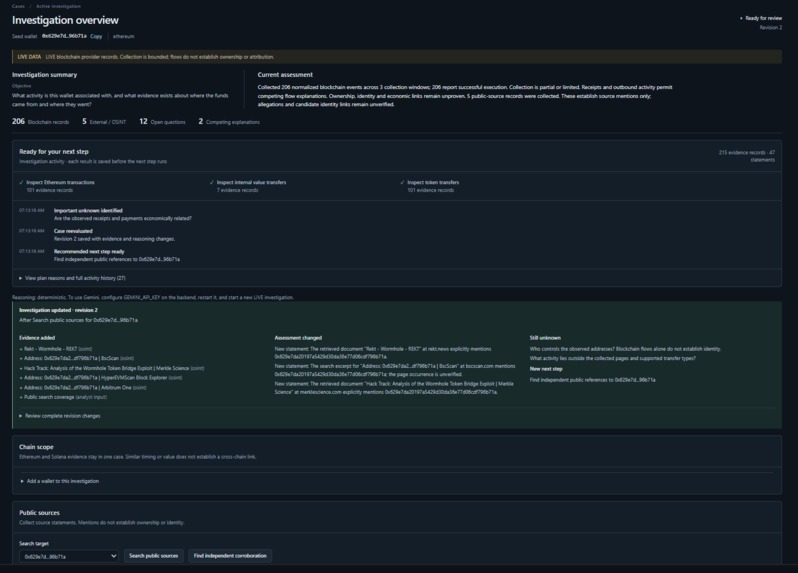This screenshot has height=573, width=798.
Task: Select Inspect Ethereum transactions step
Action: (x=57, y=186)
